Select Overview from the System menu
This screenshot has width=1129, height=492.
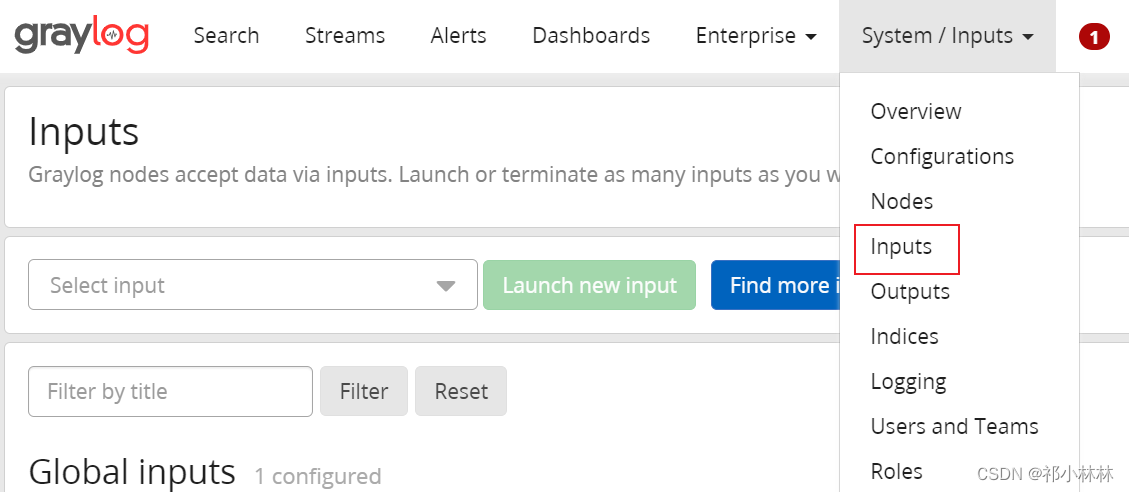tap(916, 111)
